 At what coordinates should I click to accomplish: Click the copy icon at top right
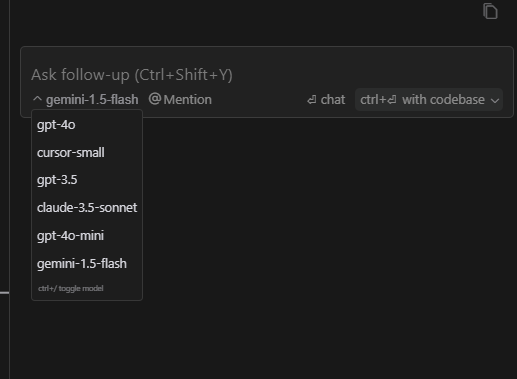490,11
